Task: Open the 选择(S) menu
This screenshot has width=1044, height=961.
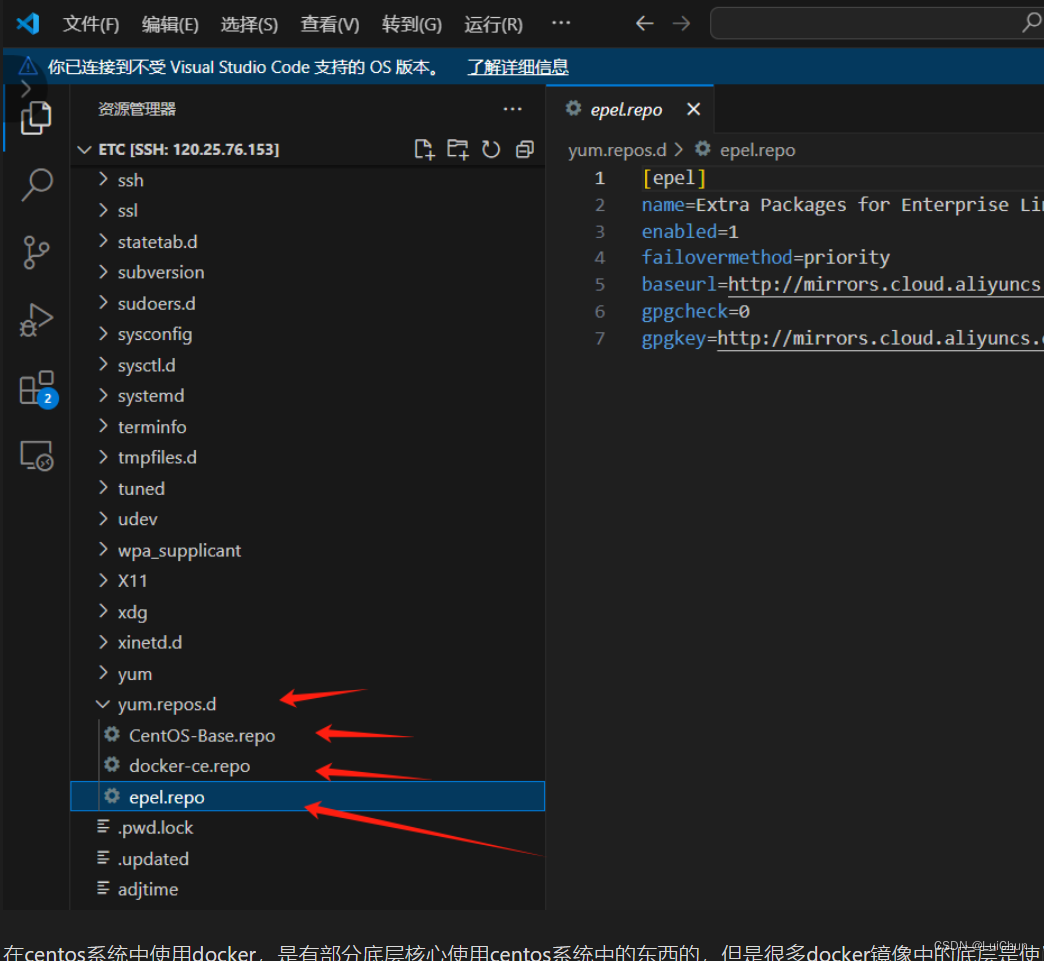Action: coord(249,25)
